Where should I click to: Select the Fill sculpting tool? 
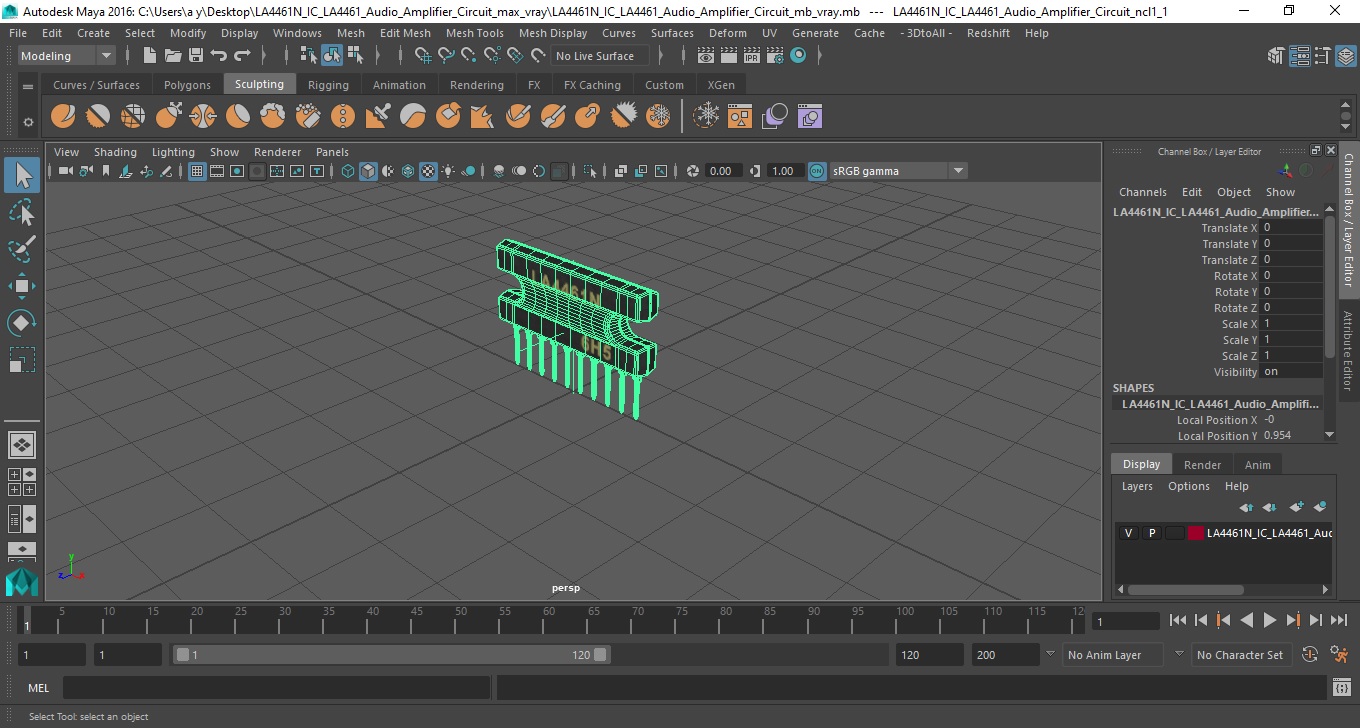coord(483,116)
